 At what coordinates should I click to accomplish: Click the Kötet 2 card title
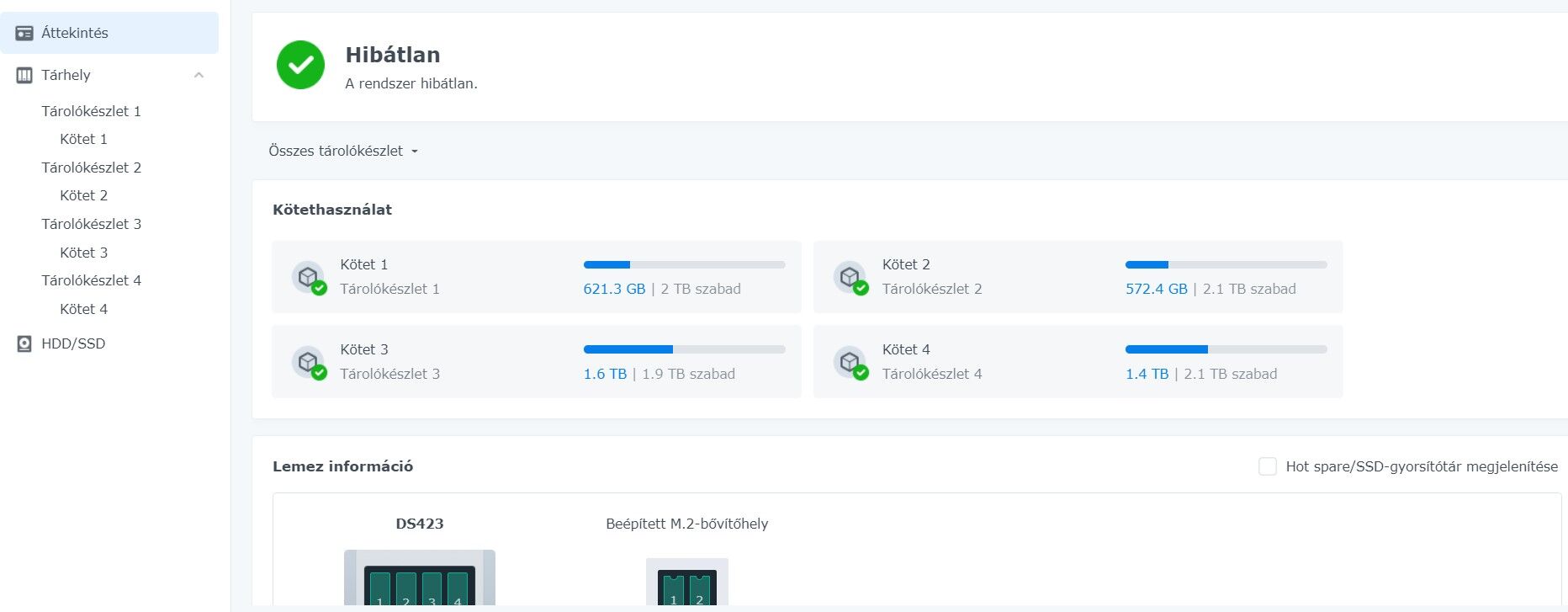click(x=906, y=264)
